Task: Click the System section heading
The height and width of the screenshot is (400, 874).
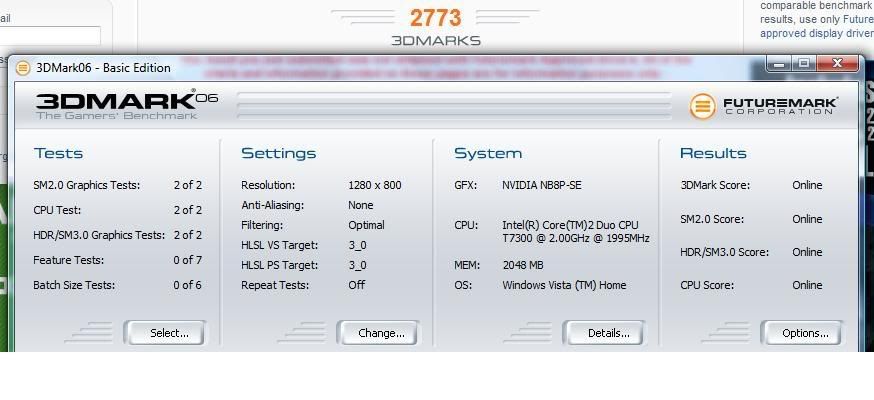Action: [488, 153]
